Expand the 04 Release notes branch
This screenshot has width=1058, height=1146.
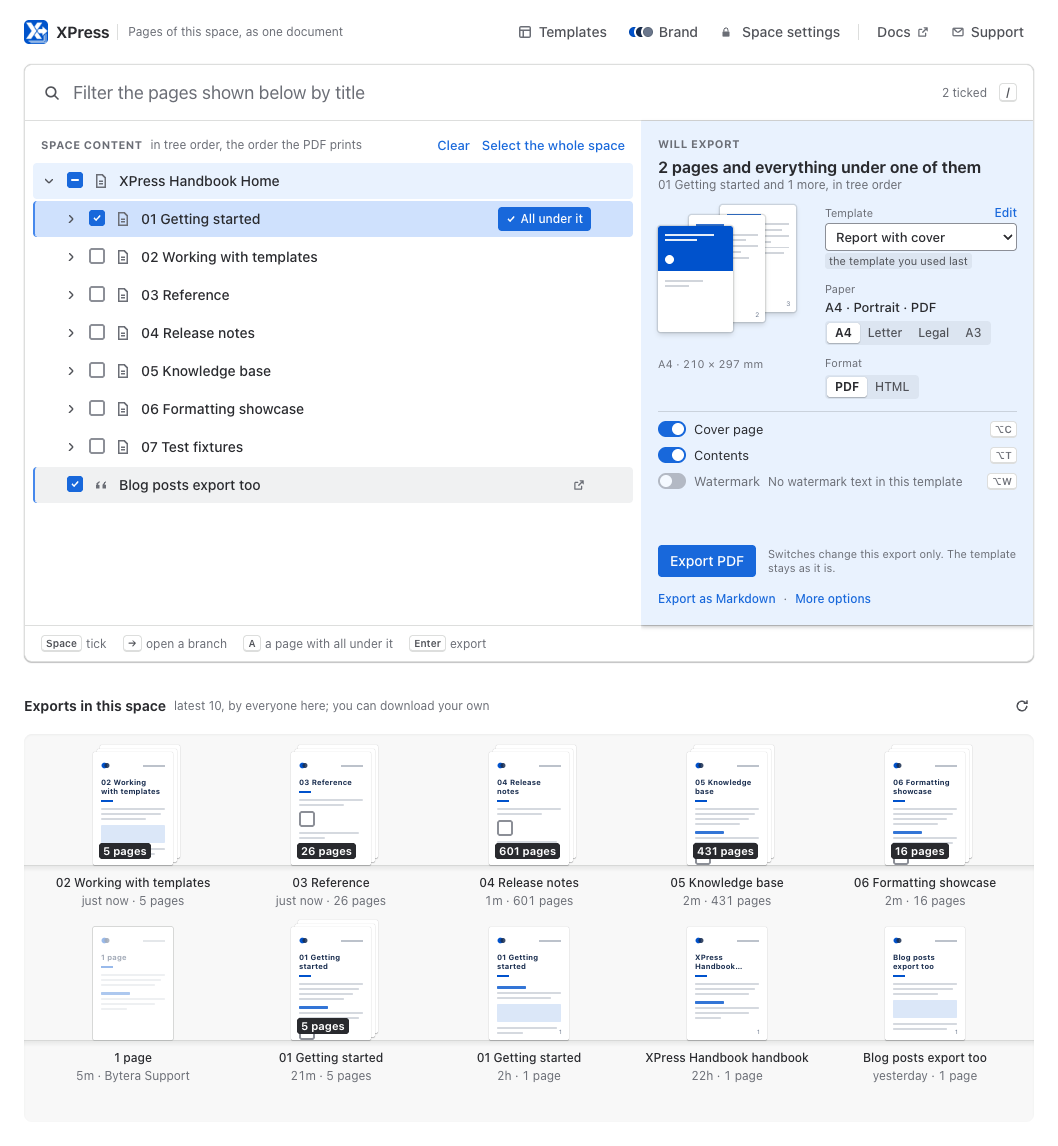pos(71,333)
